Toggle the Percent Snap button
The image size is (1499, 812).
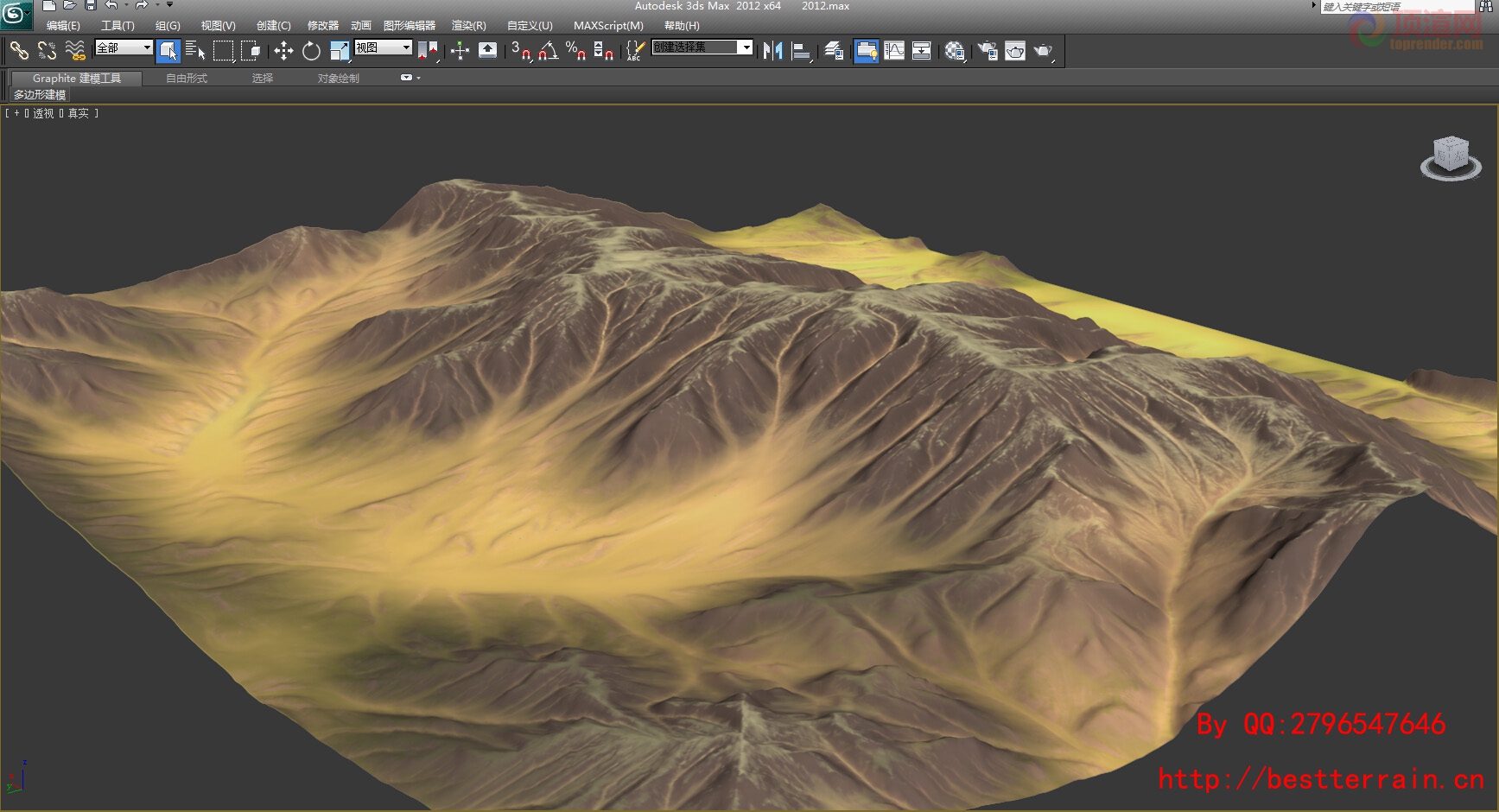tap(575, 51)
